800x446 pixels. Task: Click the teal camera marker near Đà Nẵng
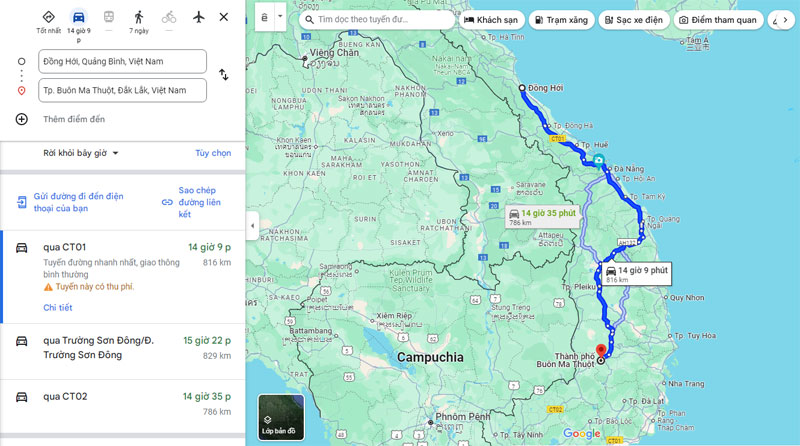pos(599,161)
